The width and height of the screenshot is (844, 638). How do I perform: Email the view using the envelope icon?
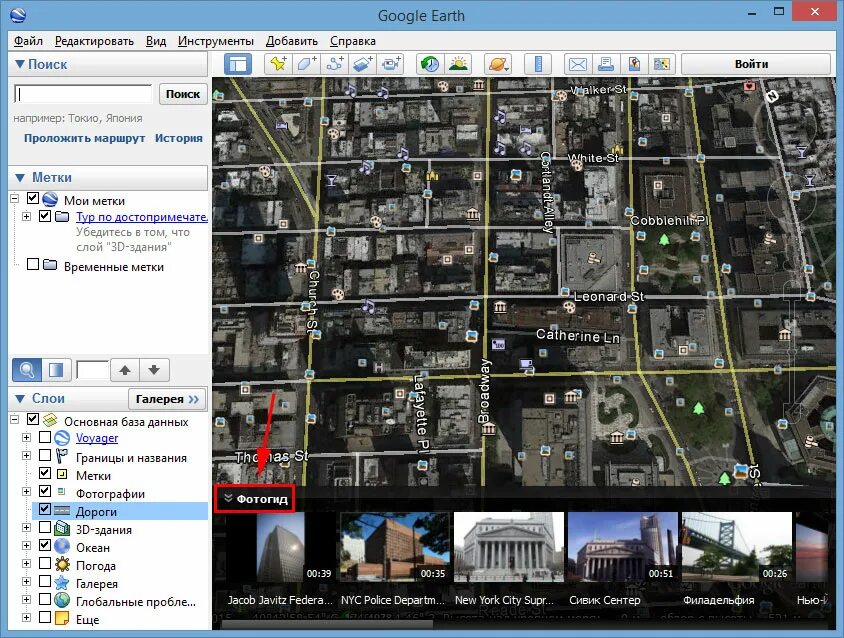pyautogui.click(x=578, y=64)
